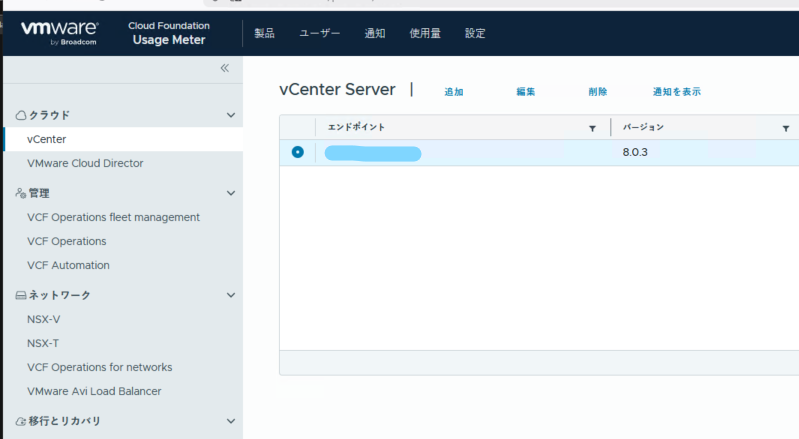Collapse the クラウド section chevron
Image resolution: width=799 pixels, height=439 pixels.
[231, 115]
